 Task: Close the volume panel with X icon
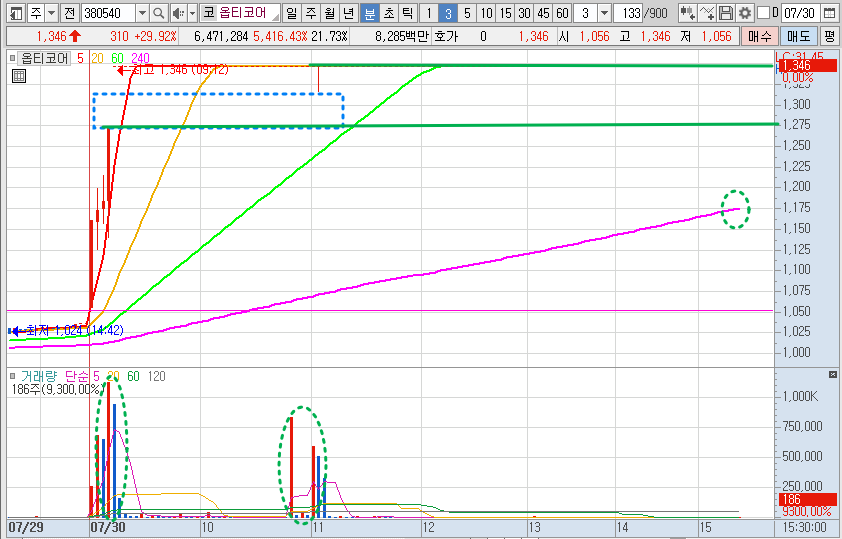click(x=832, y=374)
